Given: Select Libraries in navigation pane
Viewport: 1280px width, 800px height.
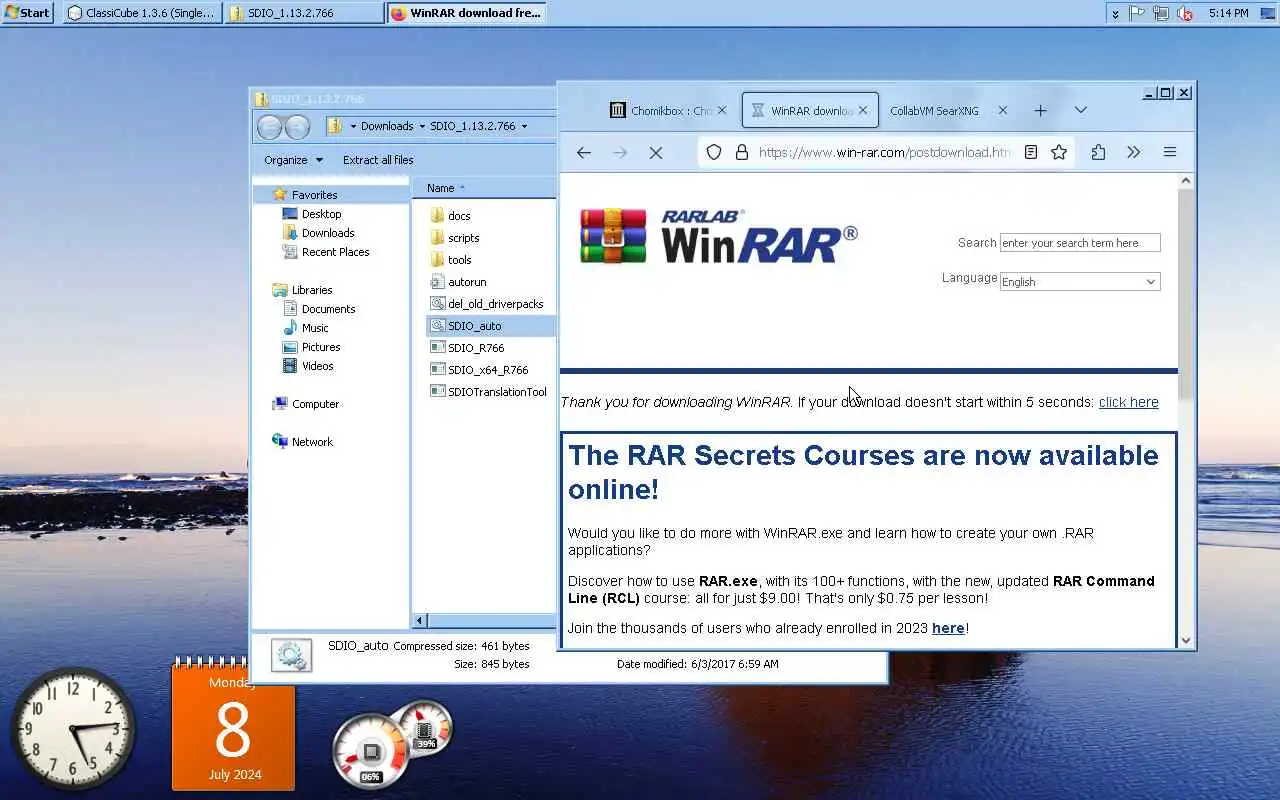Looking at the screenshot, I should point(311,290).
